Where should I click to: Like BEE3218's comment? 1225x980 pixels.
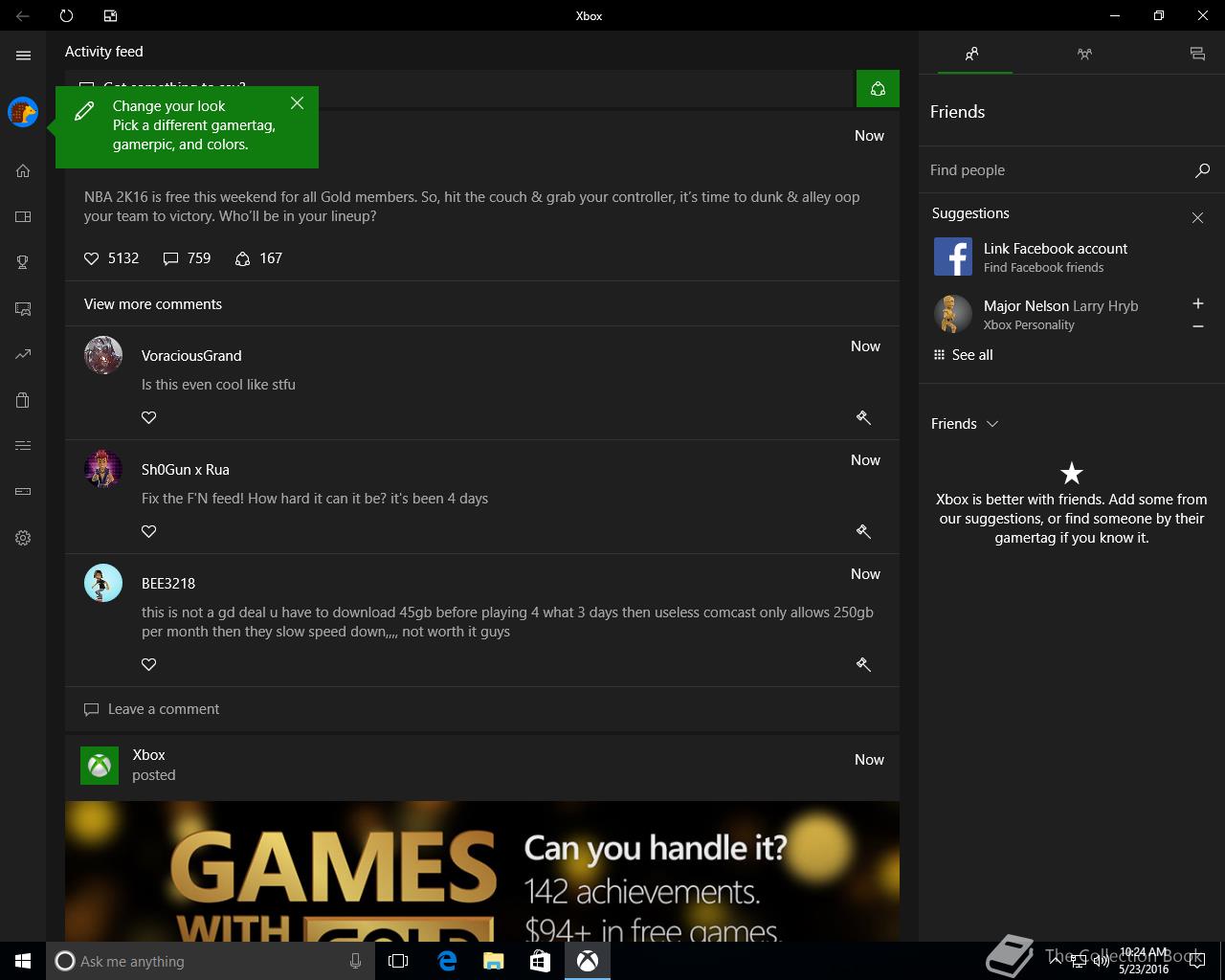click(148, 664)
